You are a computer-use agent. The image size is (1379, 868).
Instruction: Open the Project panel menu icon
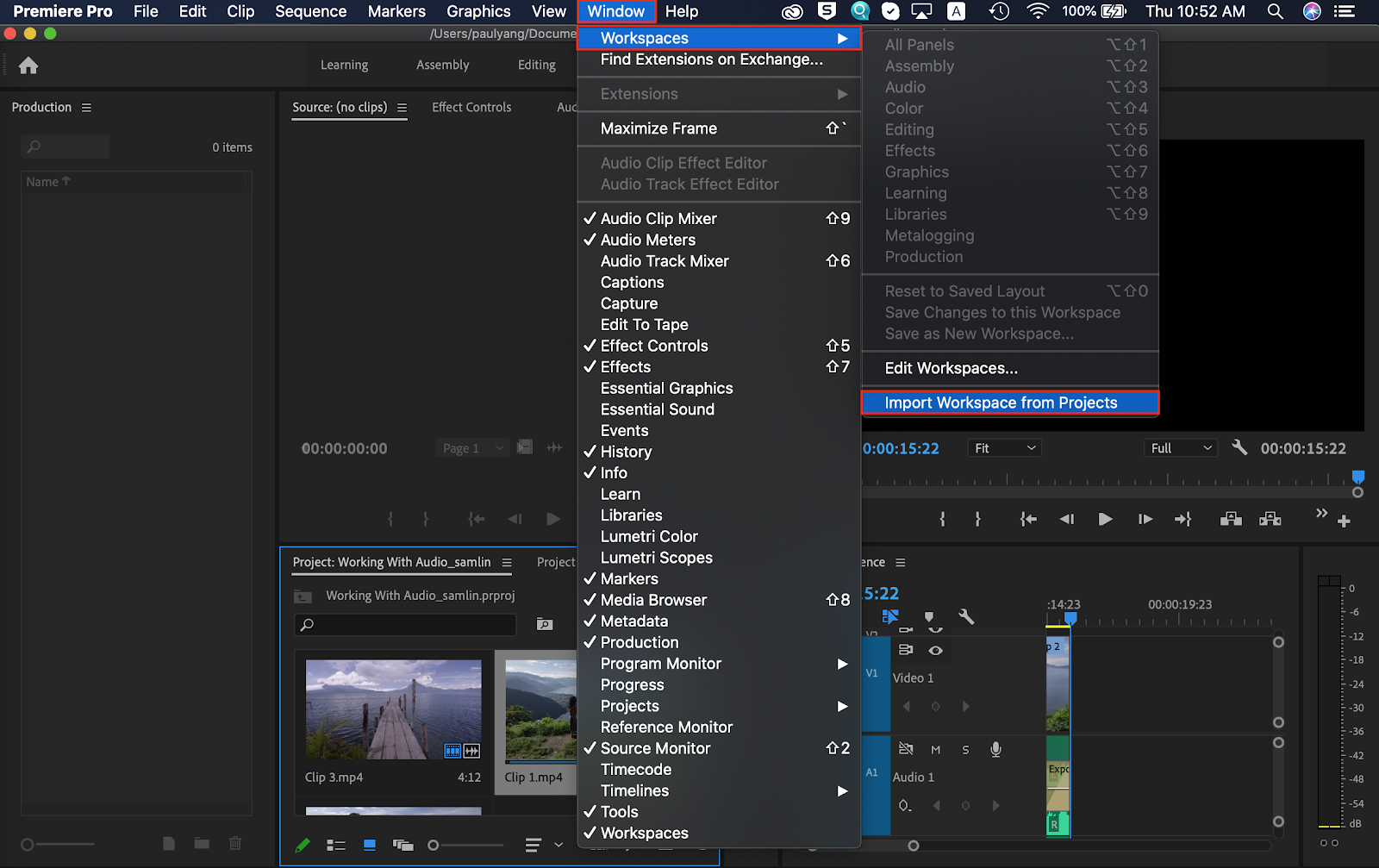point(507,563)
